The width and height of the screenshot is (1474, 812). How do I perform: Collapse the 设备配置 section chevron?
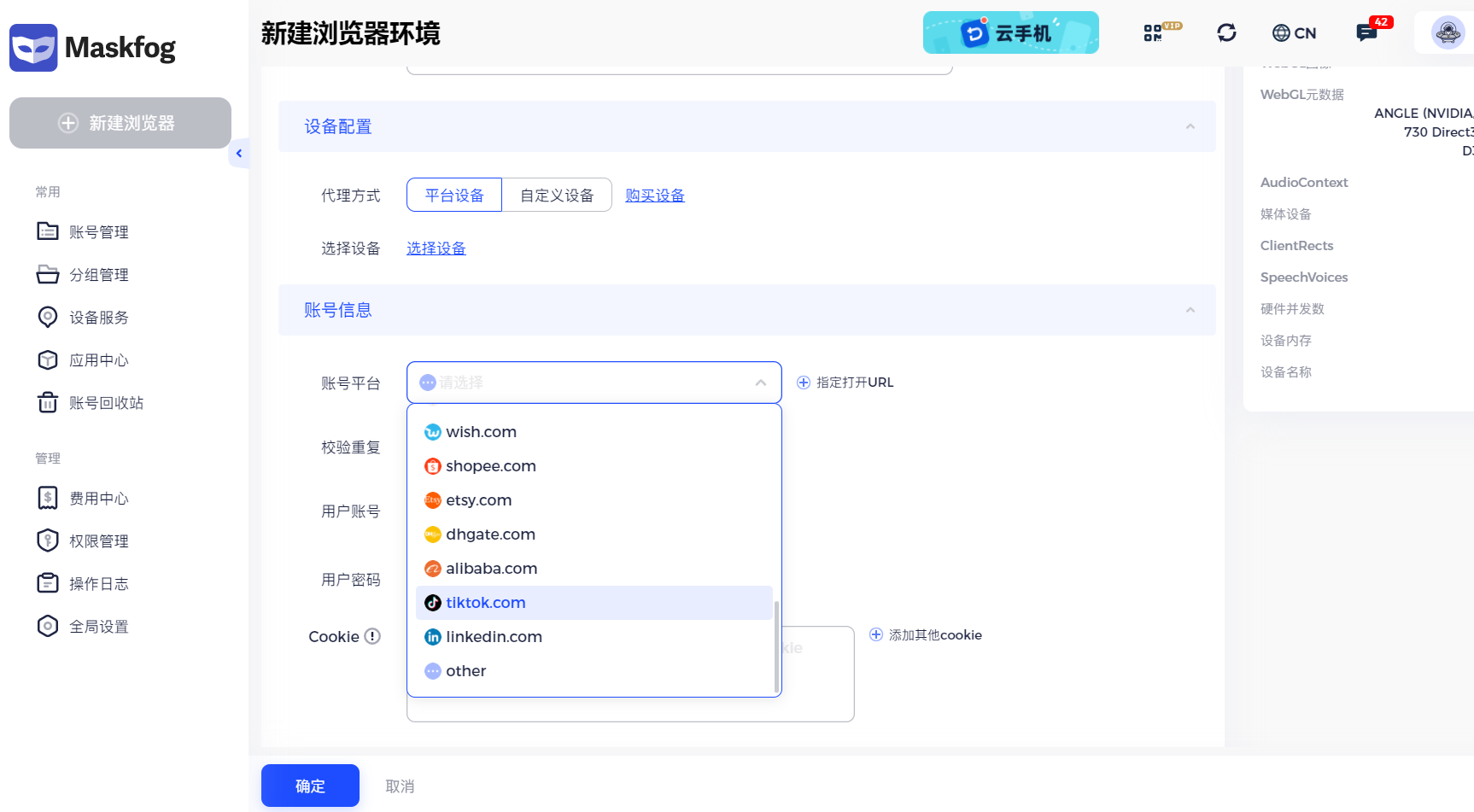pos(1190,126)
